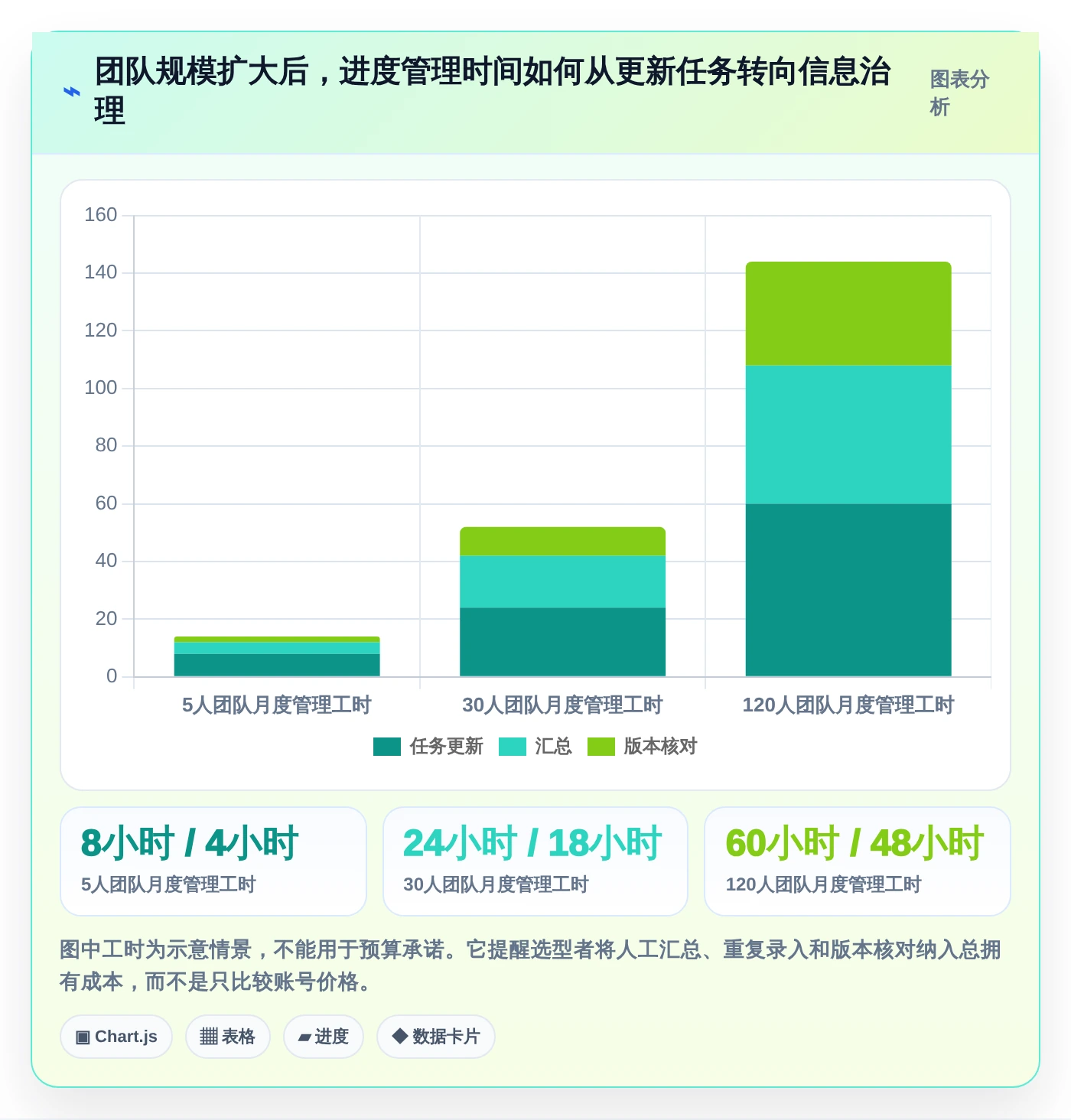Click the y-axis value 100

pos(101,388)
